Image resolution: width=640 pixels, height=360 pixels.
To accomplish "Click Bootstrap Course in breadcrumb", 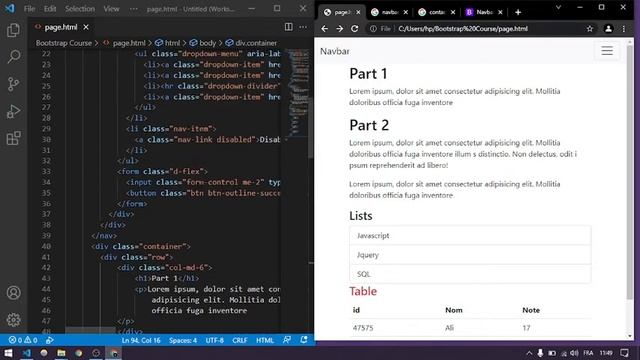I will (x=64, y=43).
